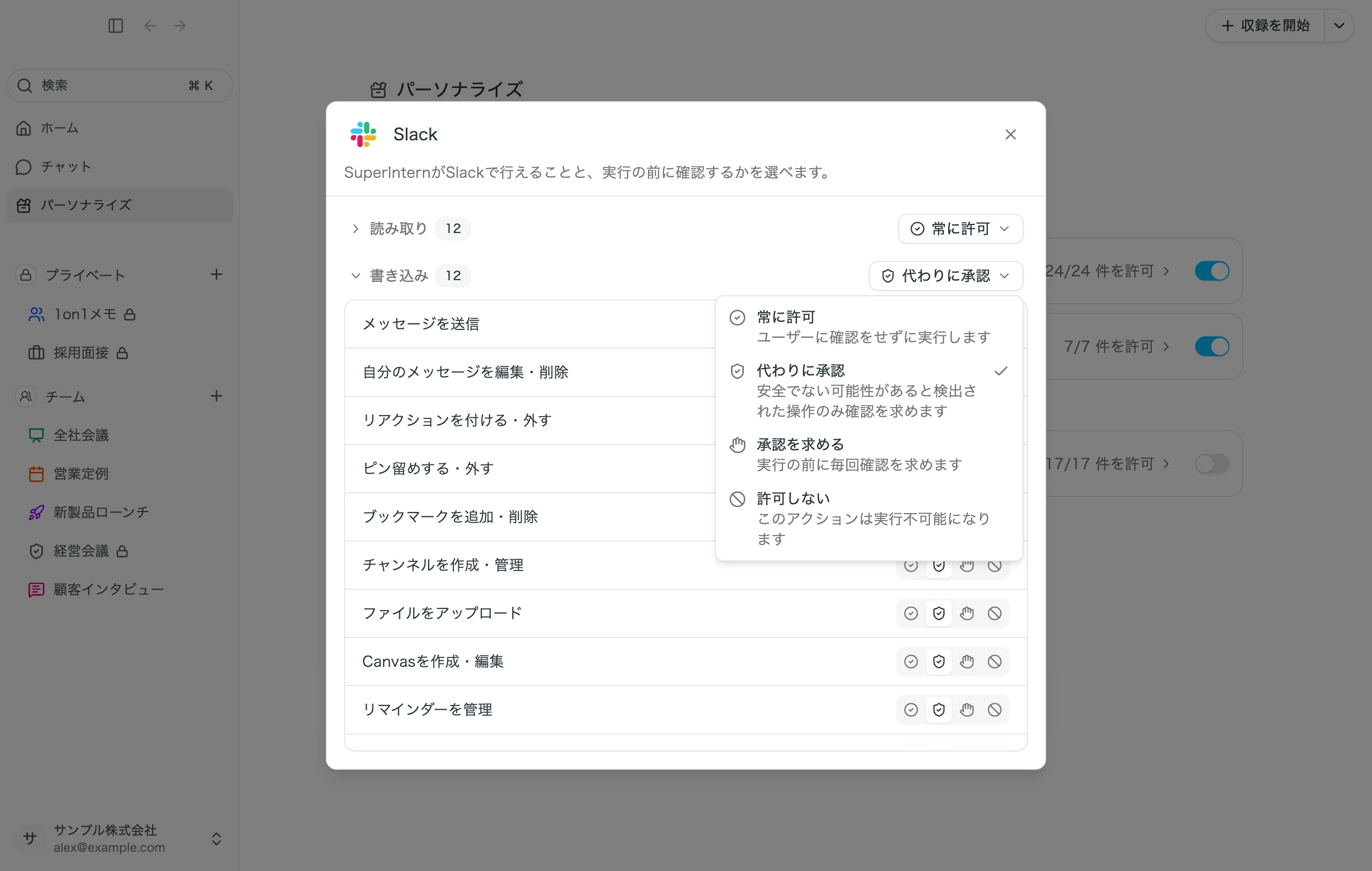Set Canvasを作成・編集 to hand approval icon
The image size is (1372, 871).
coord(966,662)
